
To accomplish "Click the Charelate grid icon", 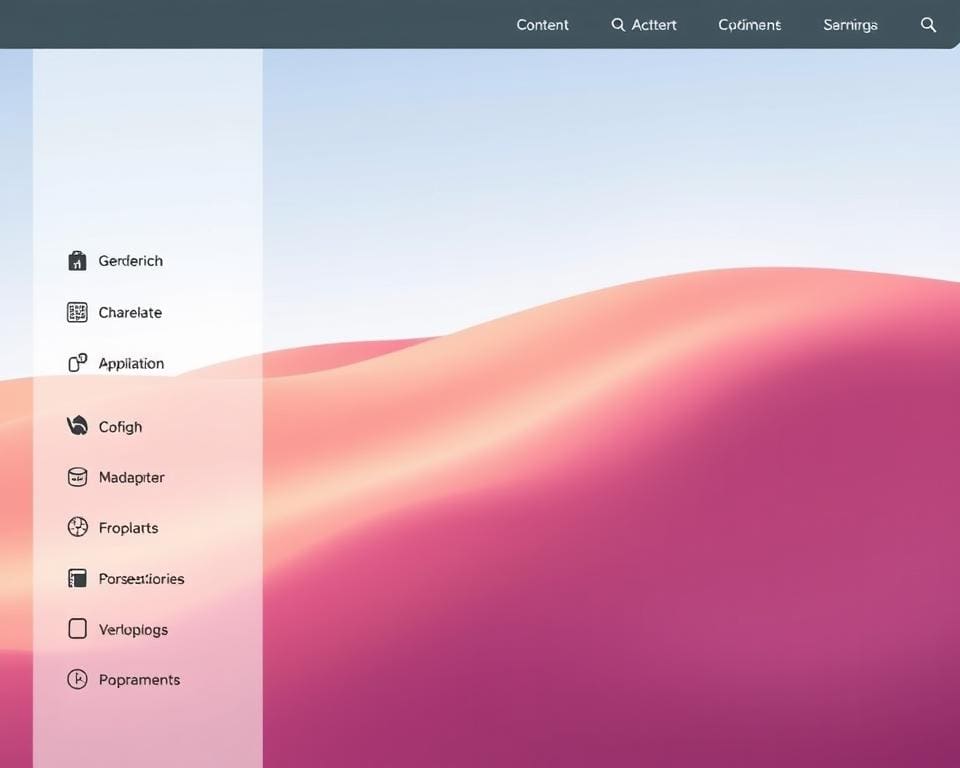I will (77, 312).
